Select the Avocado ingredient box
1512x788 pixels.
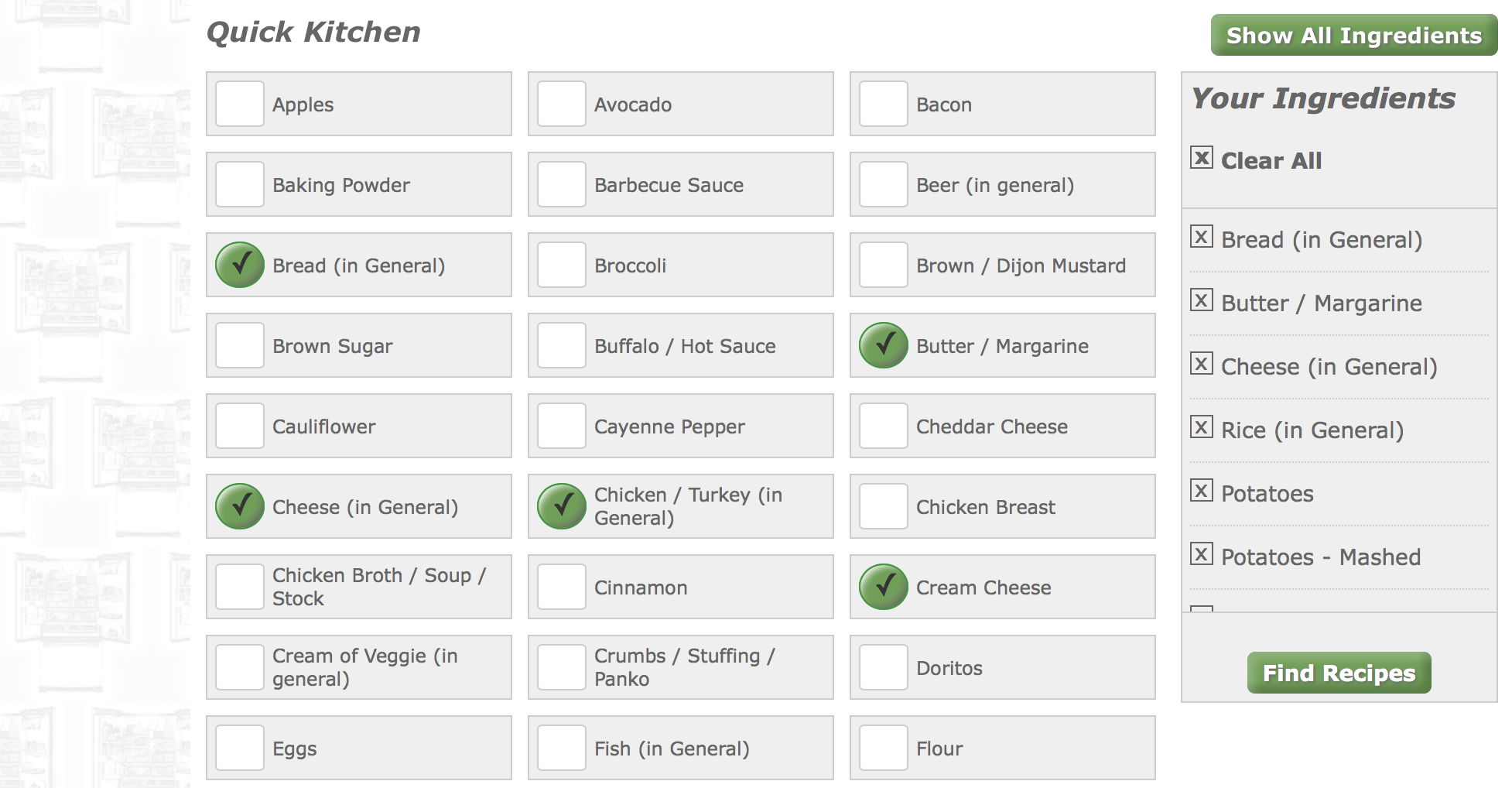(x=562, y=104)
